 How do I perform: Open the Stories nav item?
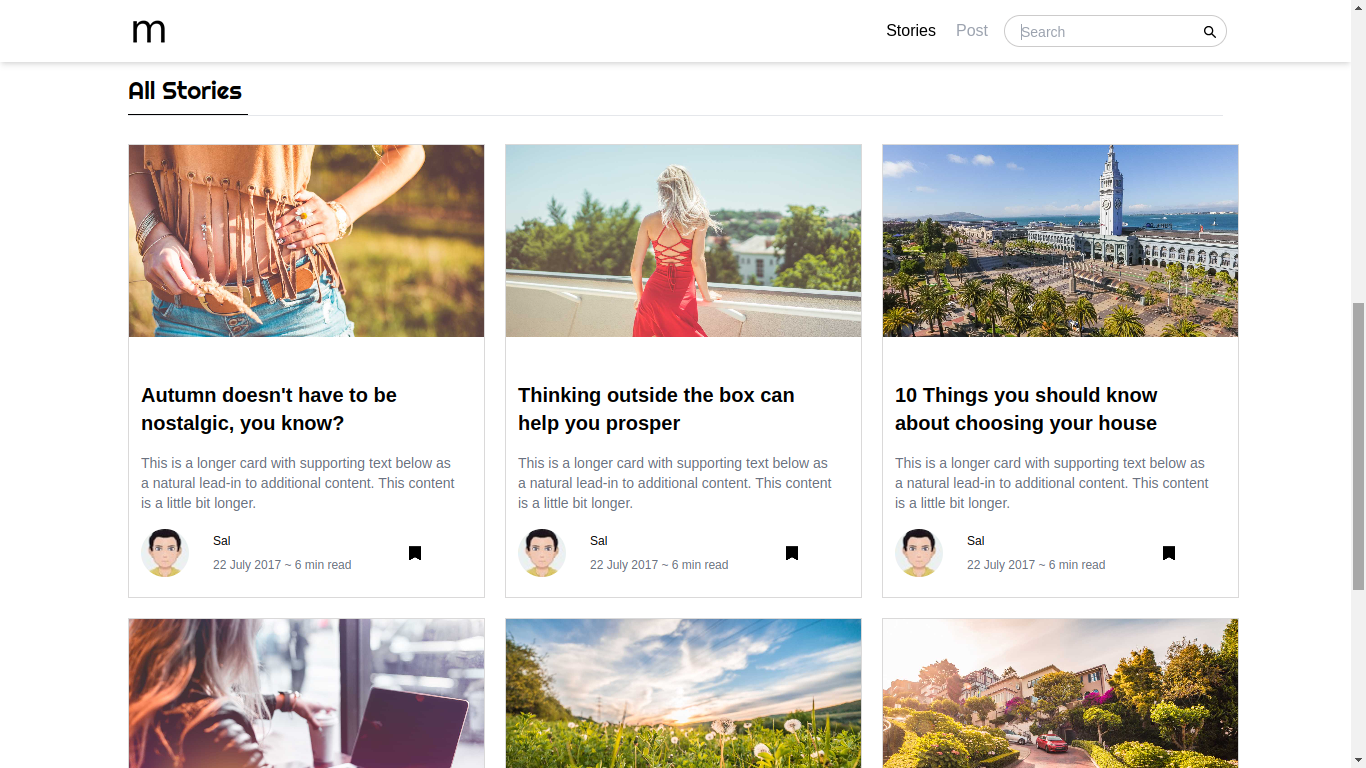(x=911, y=31)
